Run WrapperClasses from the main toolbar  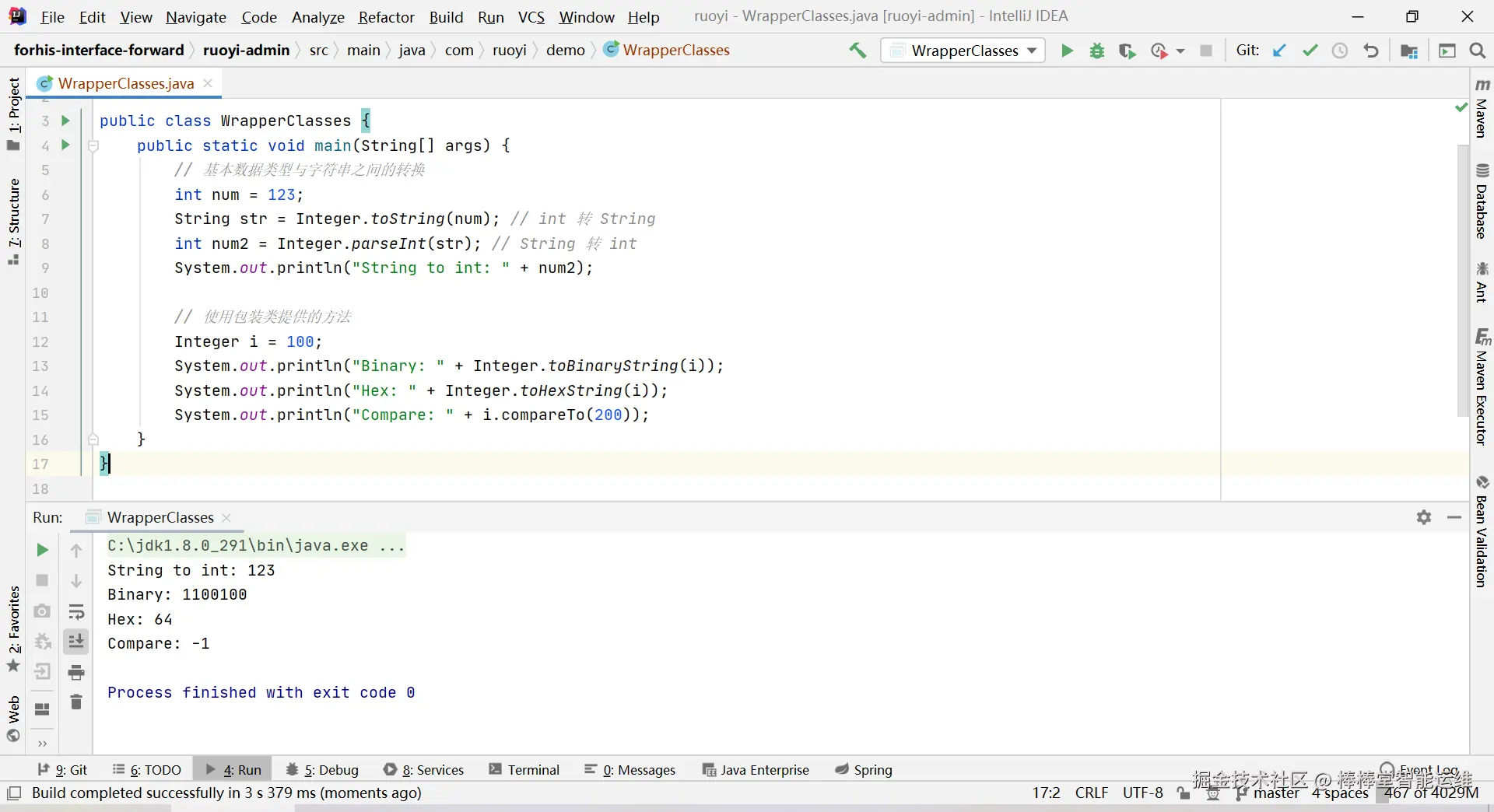point(1067,51)
